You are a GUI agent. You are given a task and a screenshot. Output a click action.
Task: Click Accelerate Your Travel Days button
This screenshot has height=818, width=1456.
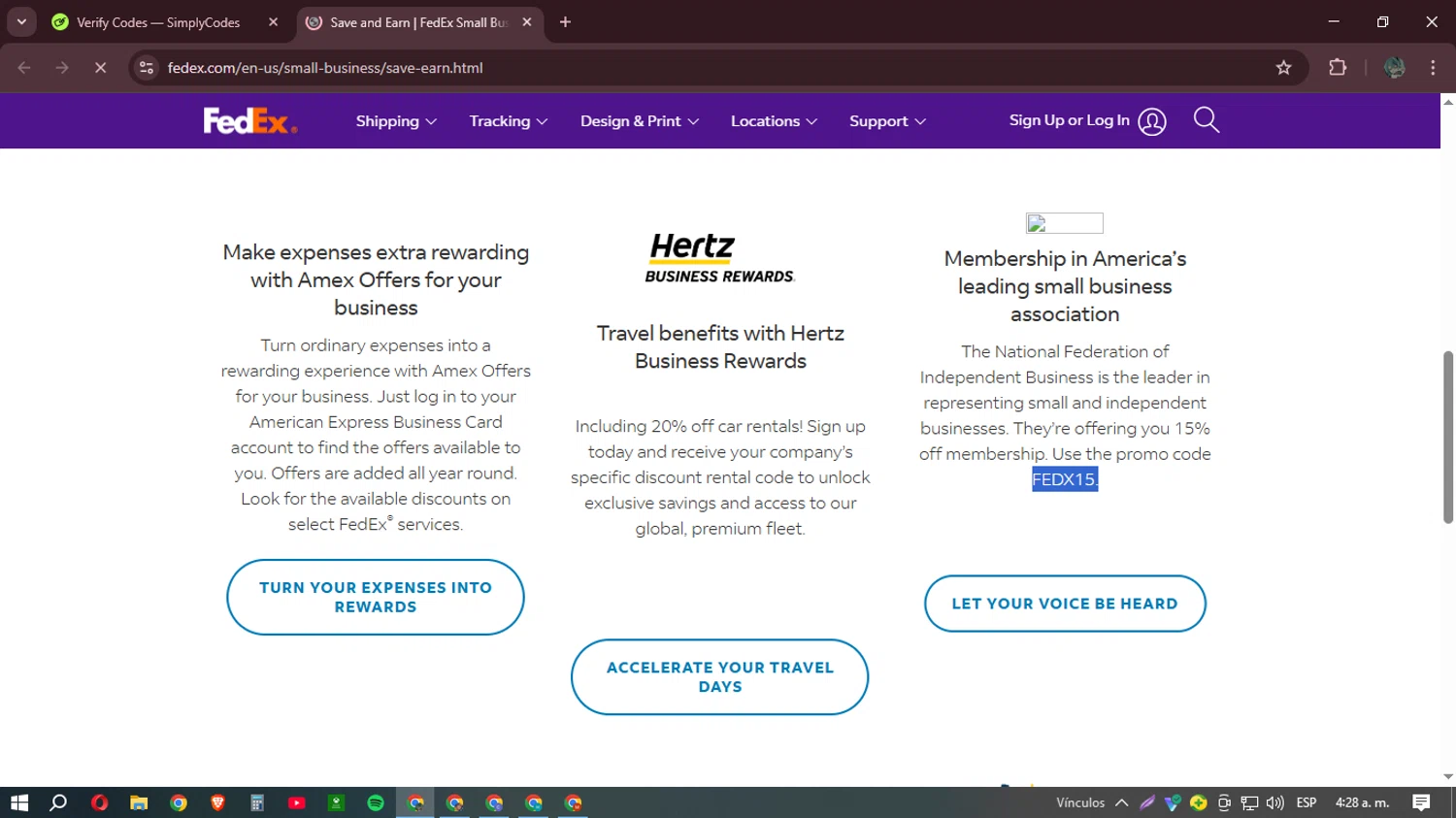point(719,676)
